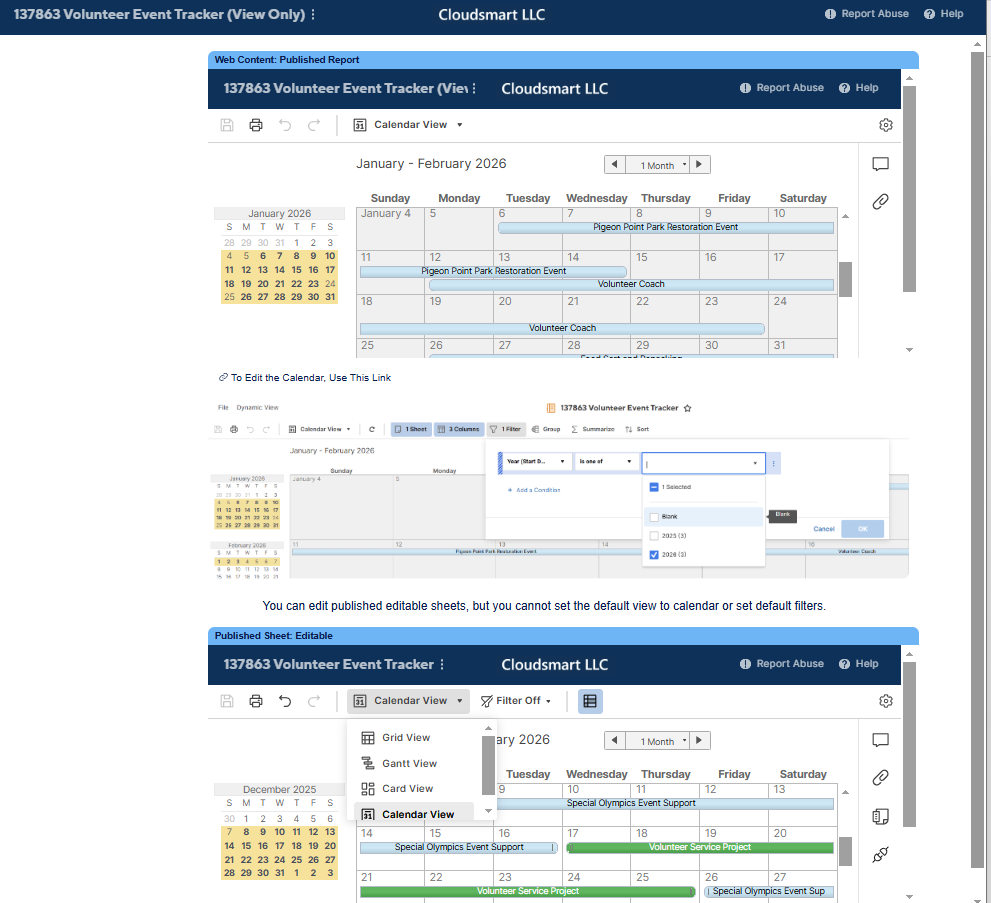Viewport: 991px width, 903px height.
Task: Click the print icon in the editable sheet toolbar
Action: pyautogui.click(x=256, y=701)
